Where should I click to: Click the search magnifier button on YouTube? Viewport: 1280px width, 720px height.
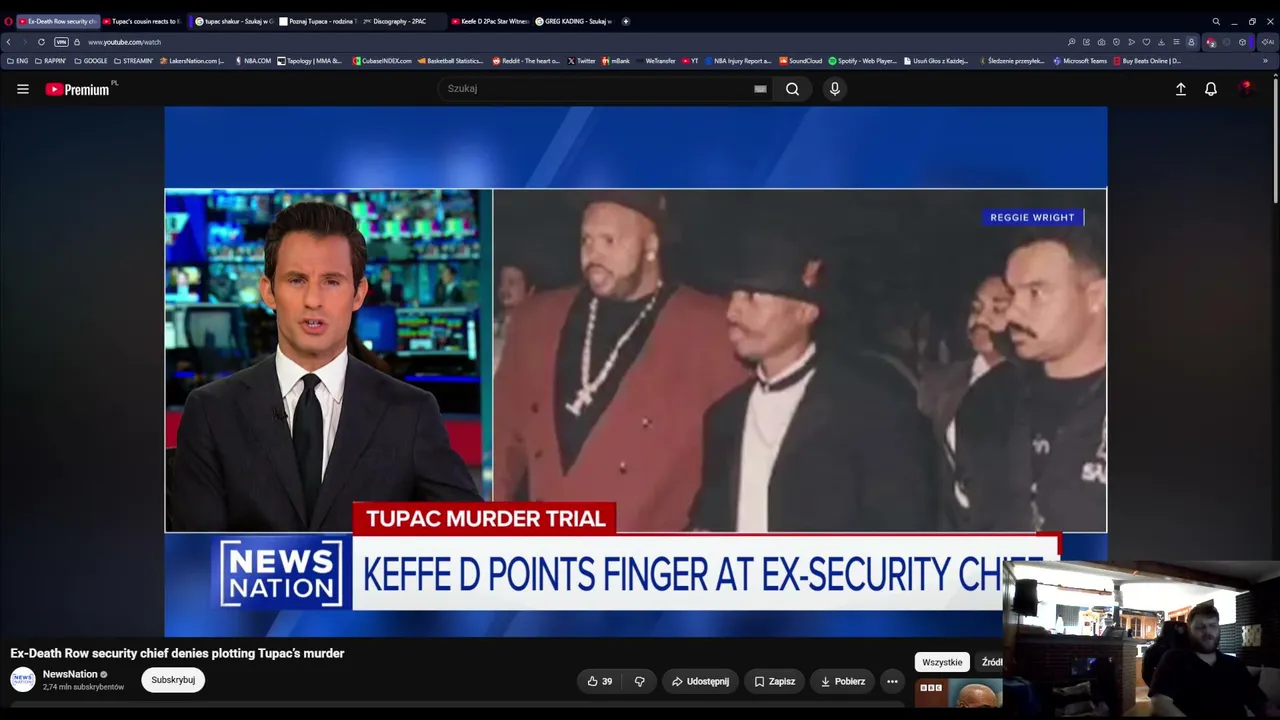pyautogui.click(x=792, y=89)
